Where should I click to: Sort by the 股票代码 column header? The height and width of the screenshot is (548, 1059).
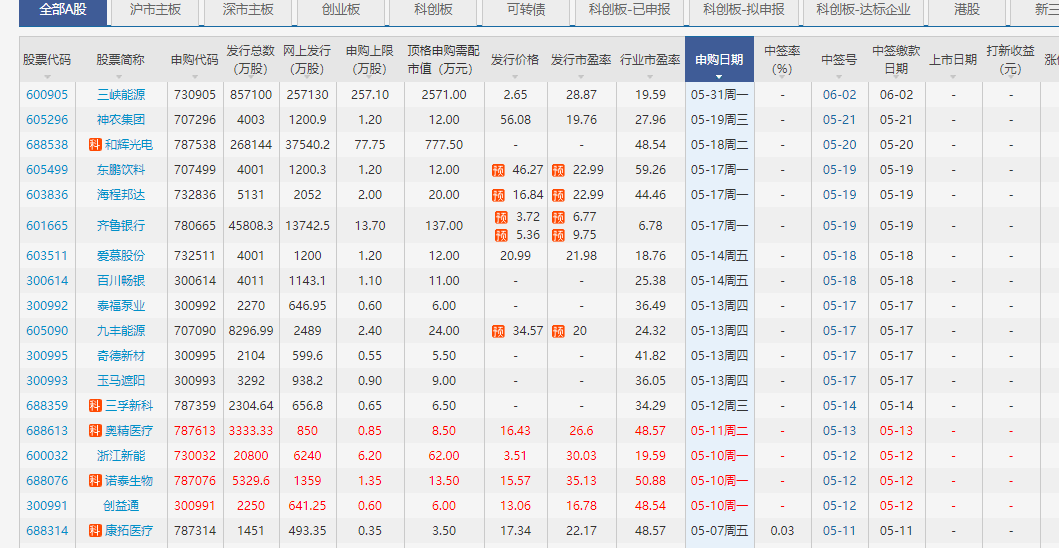tap(47, 59)
